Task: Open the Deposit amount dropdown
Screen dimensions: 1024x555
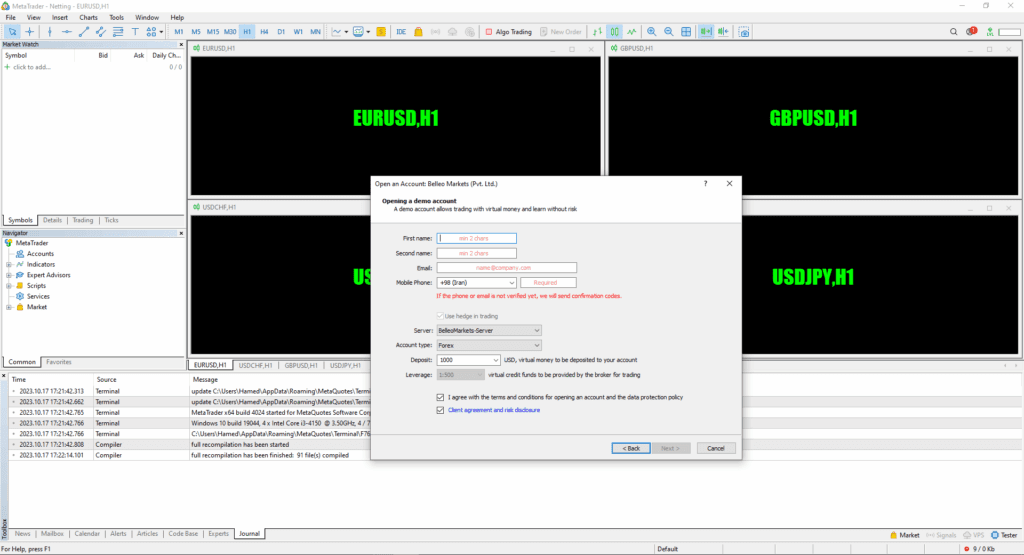Action: 496,360
